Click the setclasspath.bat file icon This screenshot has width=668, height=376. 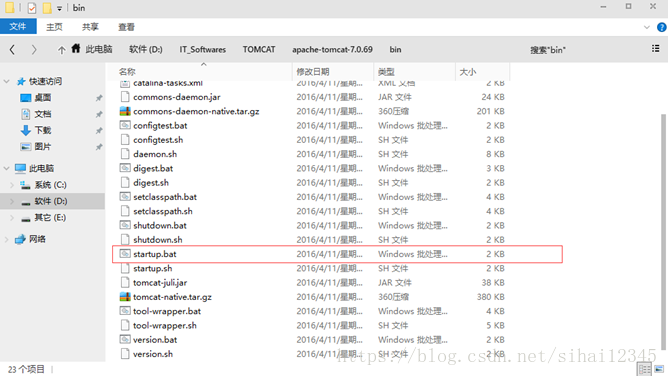coord(125,197)
